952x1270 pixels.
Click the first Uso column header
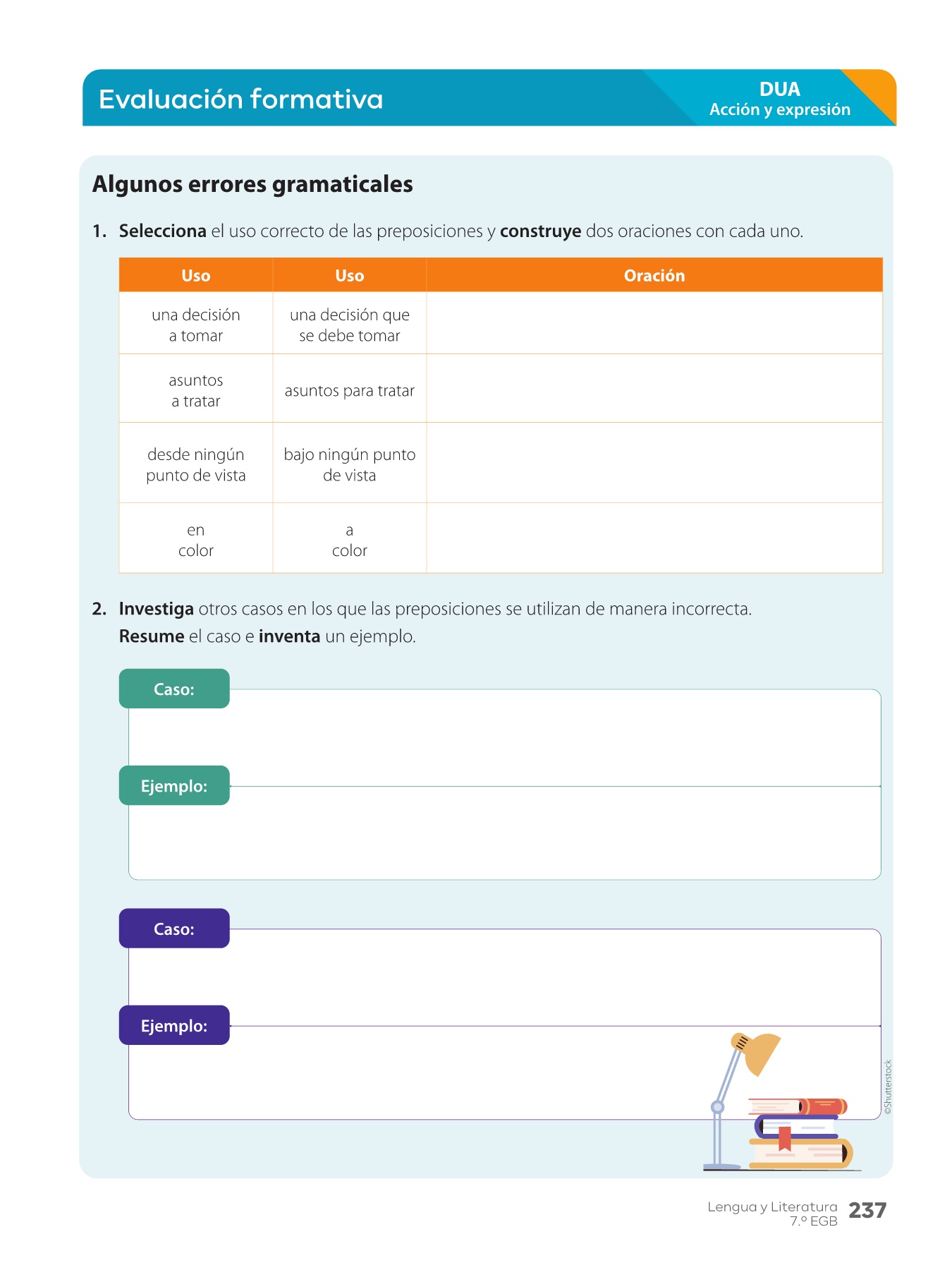pyautogui.click(x=195, y=275)
